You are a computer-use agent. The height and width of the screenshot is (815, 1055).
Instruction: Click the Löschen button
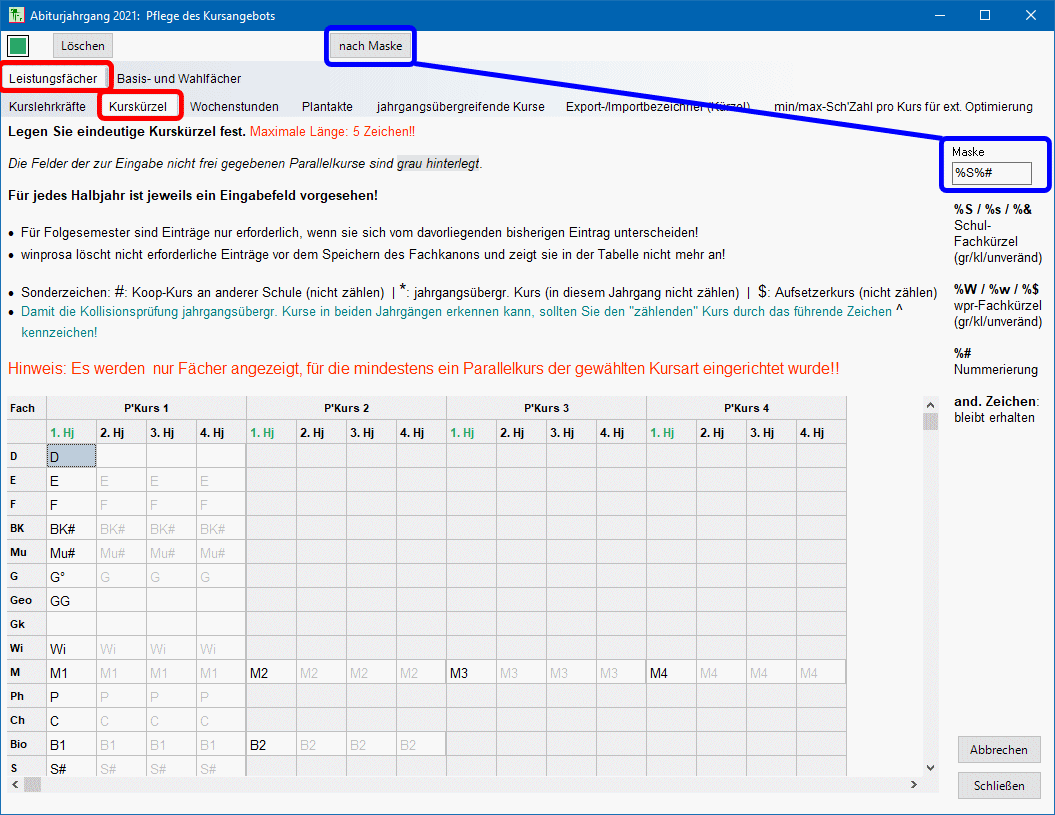pyautogui.click(x=82, y=46)
